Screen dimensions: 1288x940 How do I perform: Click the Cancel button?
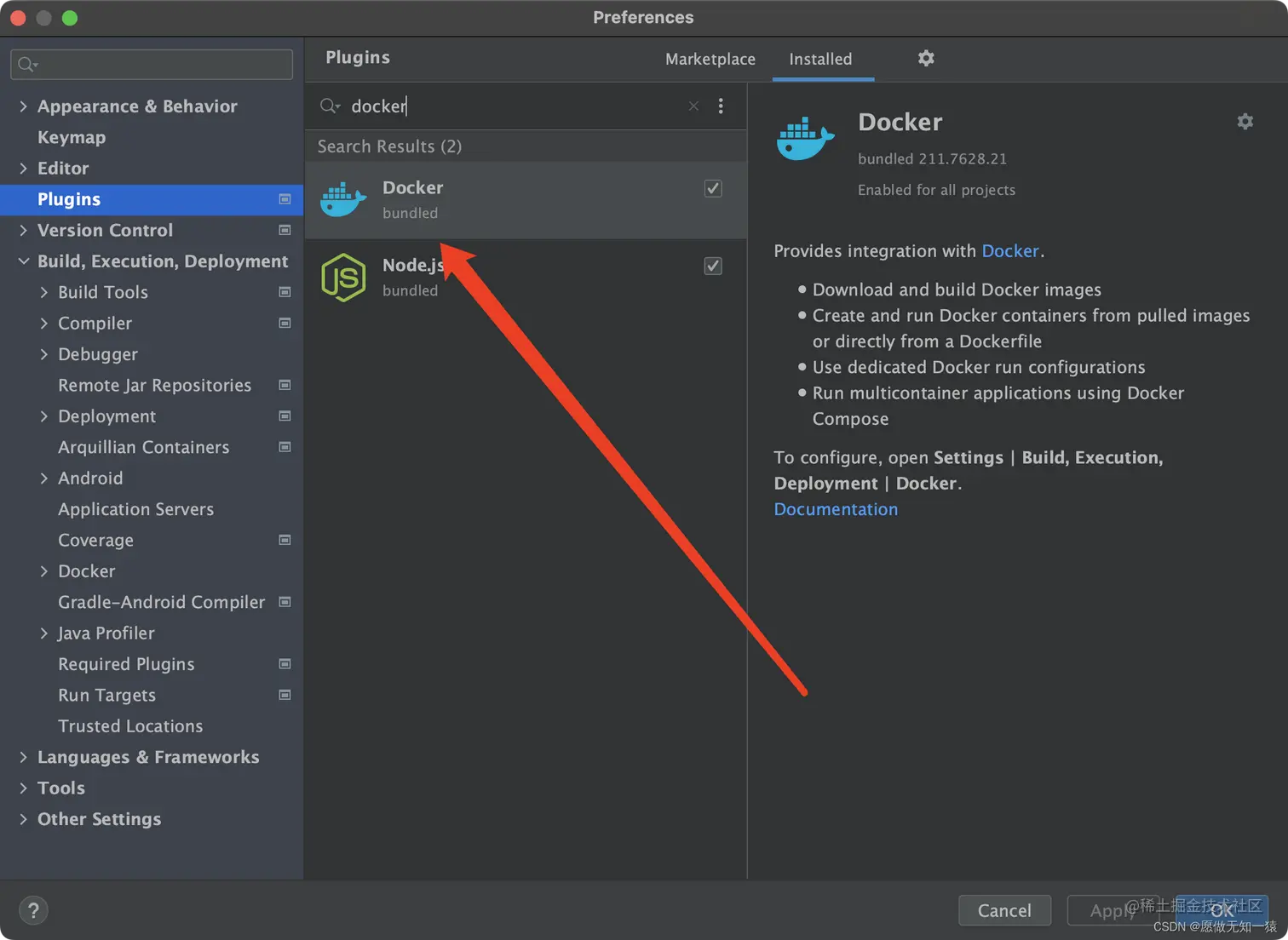(x=1004, y=910)
